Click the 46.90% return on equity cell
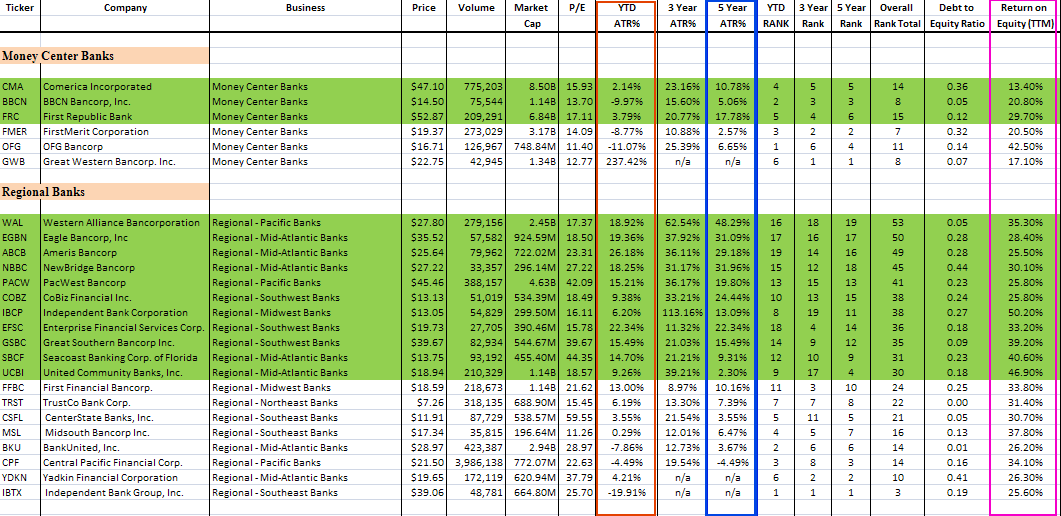 (1024, 372)
